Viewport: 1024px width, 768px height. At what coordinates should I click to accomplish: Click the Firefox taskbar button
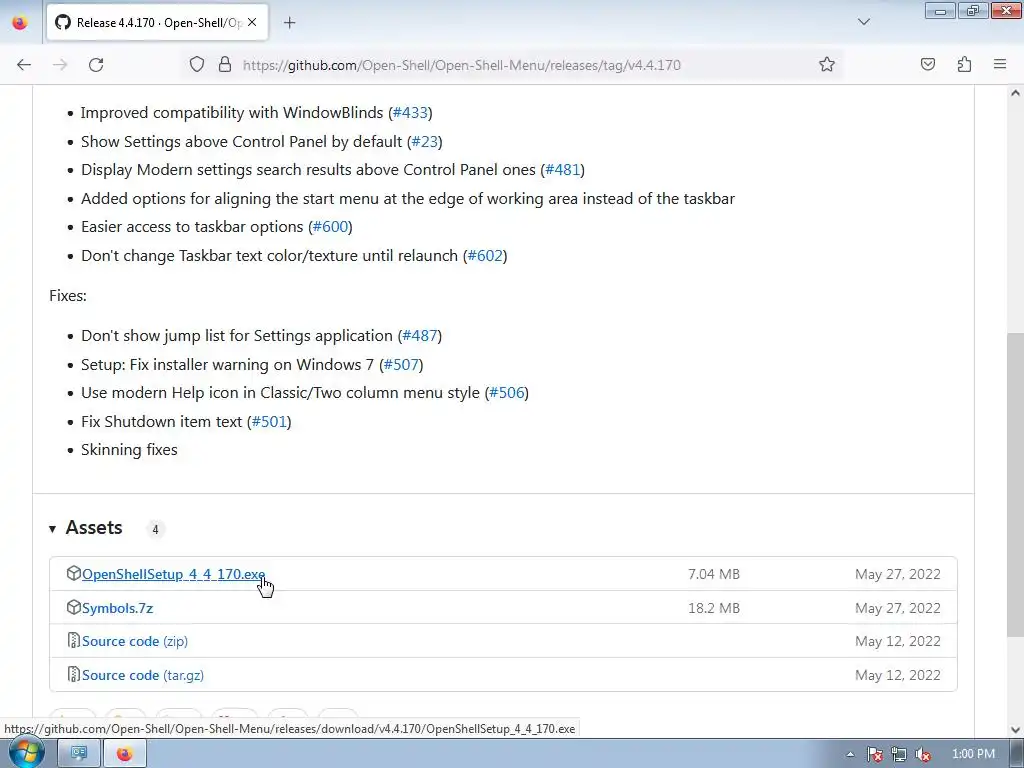[124, 754]
